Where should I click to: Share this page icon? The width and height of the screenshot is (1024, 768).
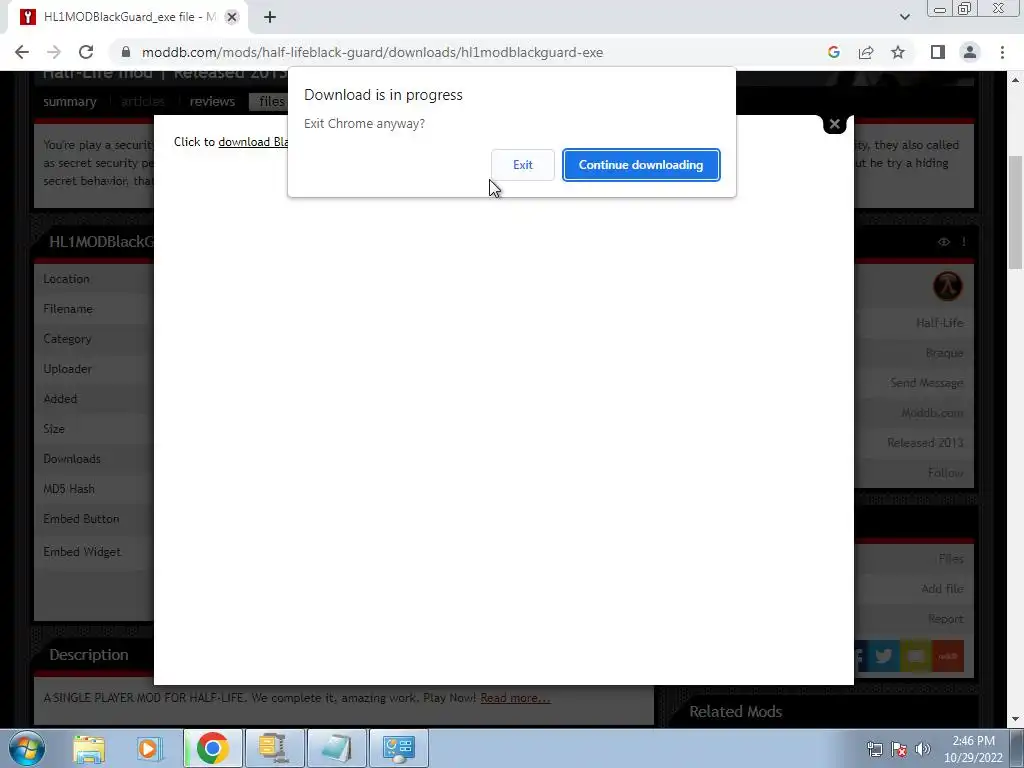point(866,52)
